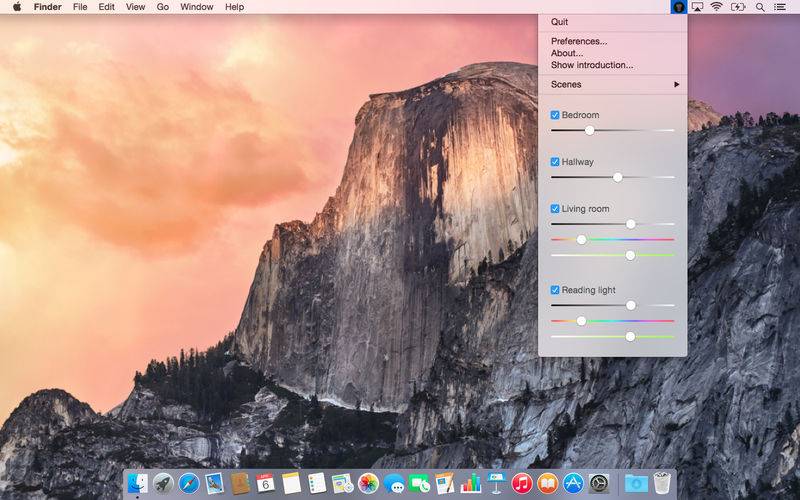This screenshot has width=800, height=500.
Task: Open Finder from the Dock
Action: click(x=137, y=483)
